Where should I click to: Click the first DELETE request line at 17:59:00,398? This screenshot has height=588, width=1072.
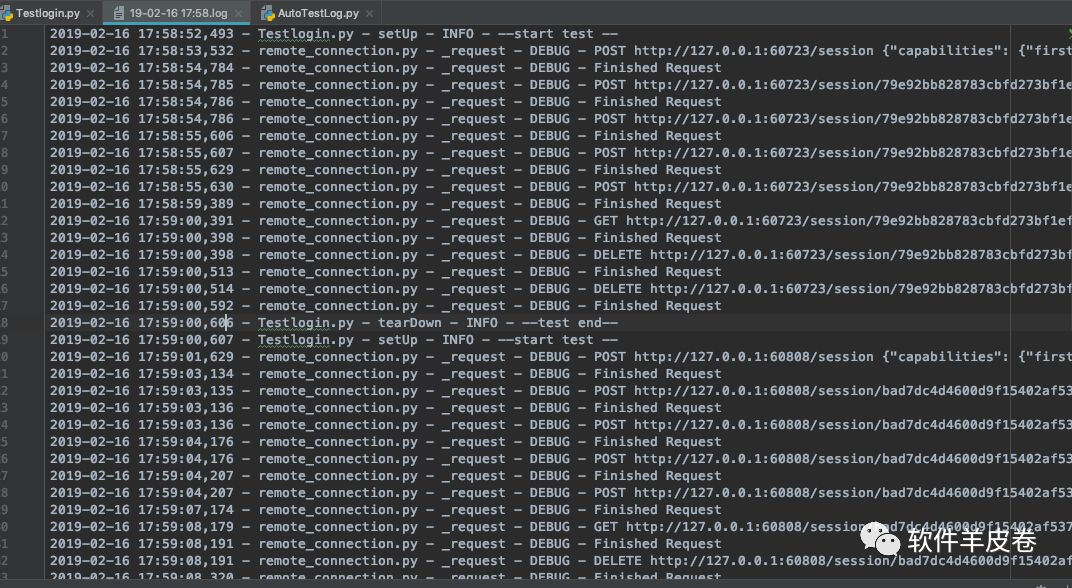[x=561, y=254]
